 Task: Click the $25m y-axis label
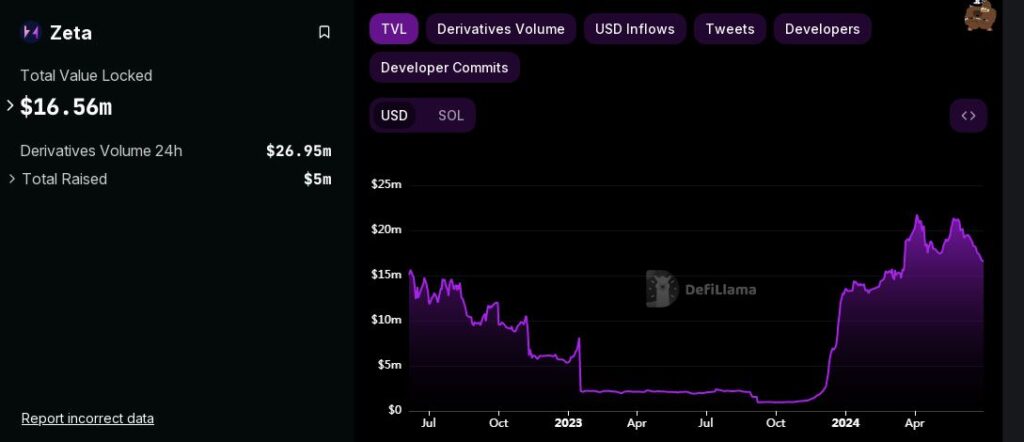(x=386, y=185)
